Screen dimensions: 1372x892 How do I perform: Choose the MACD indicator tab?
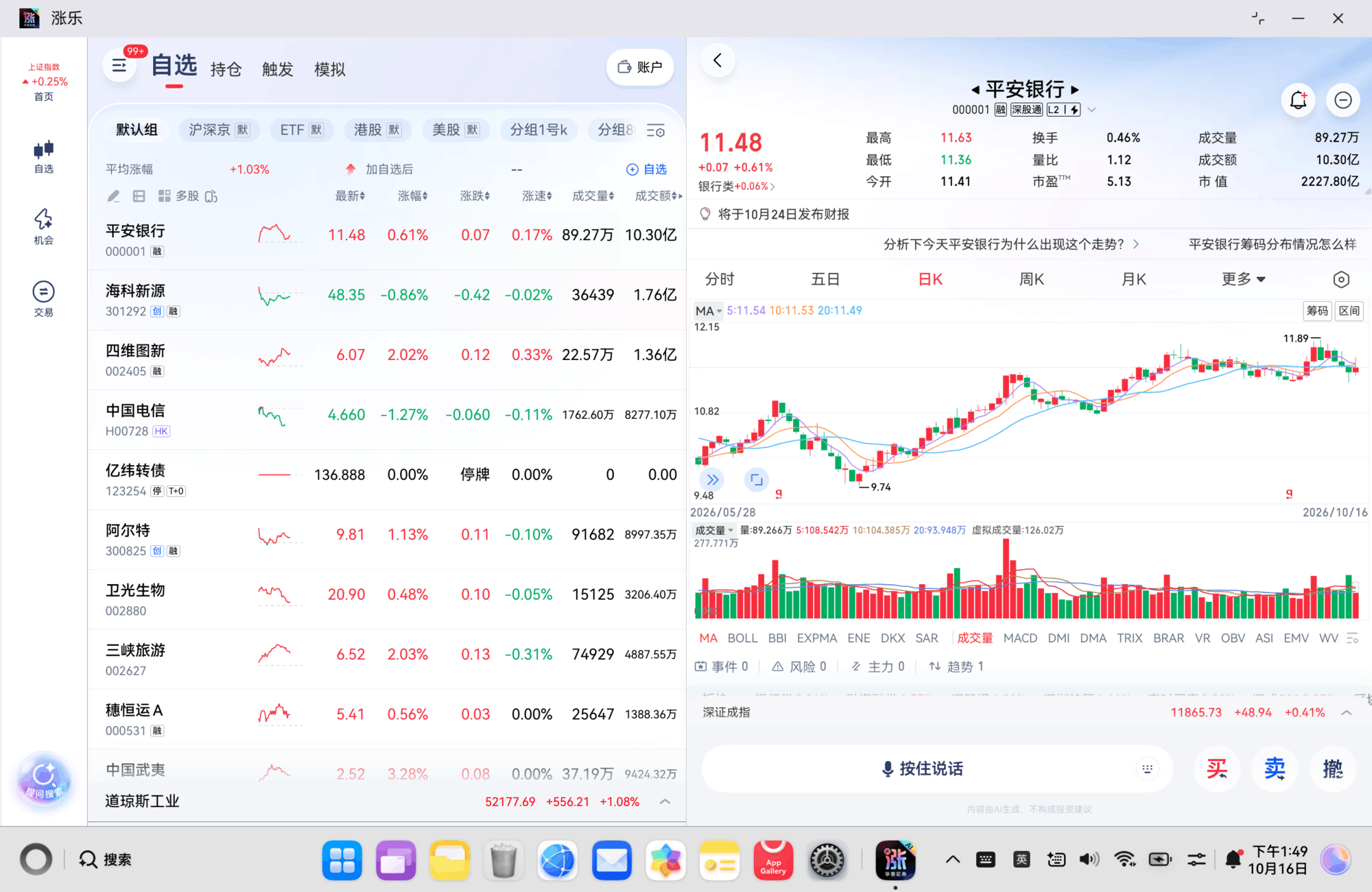click(x=1020, y=638)
